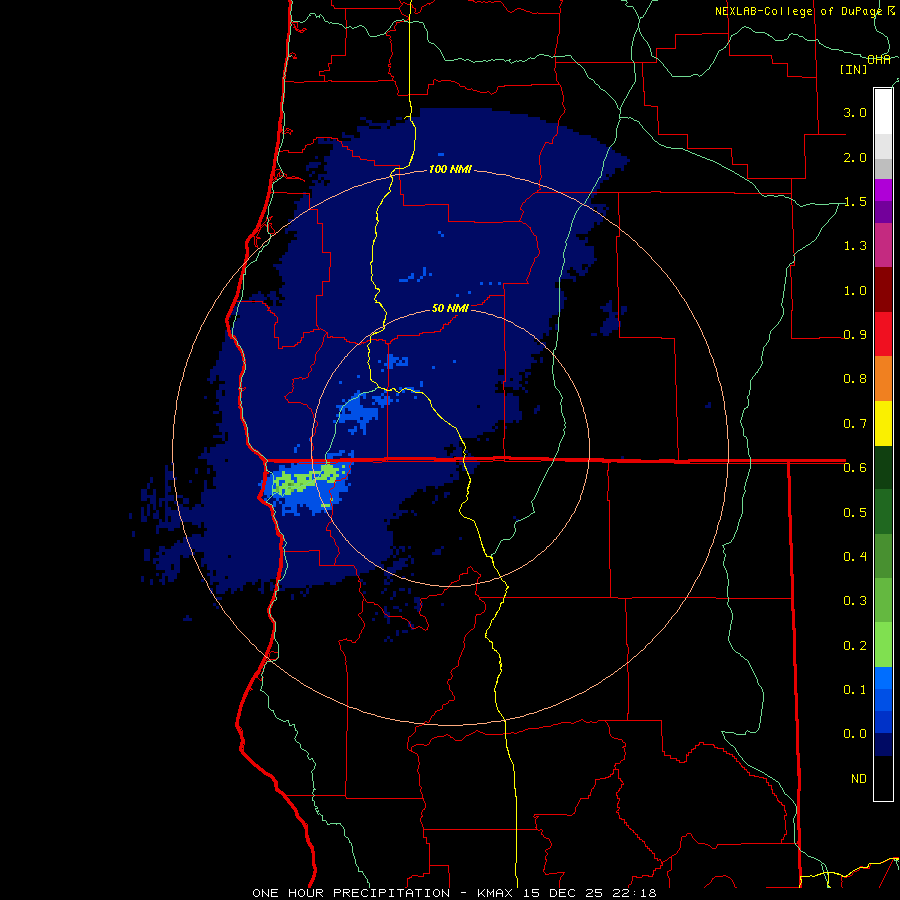Click the ND no-data legend label
Screen dimensions: 900x900
(859, 779)
